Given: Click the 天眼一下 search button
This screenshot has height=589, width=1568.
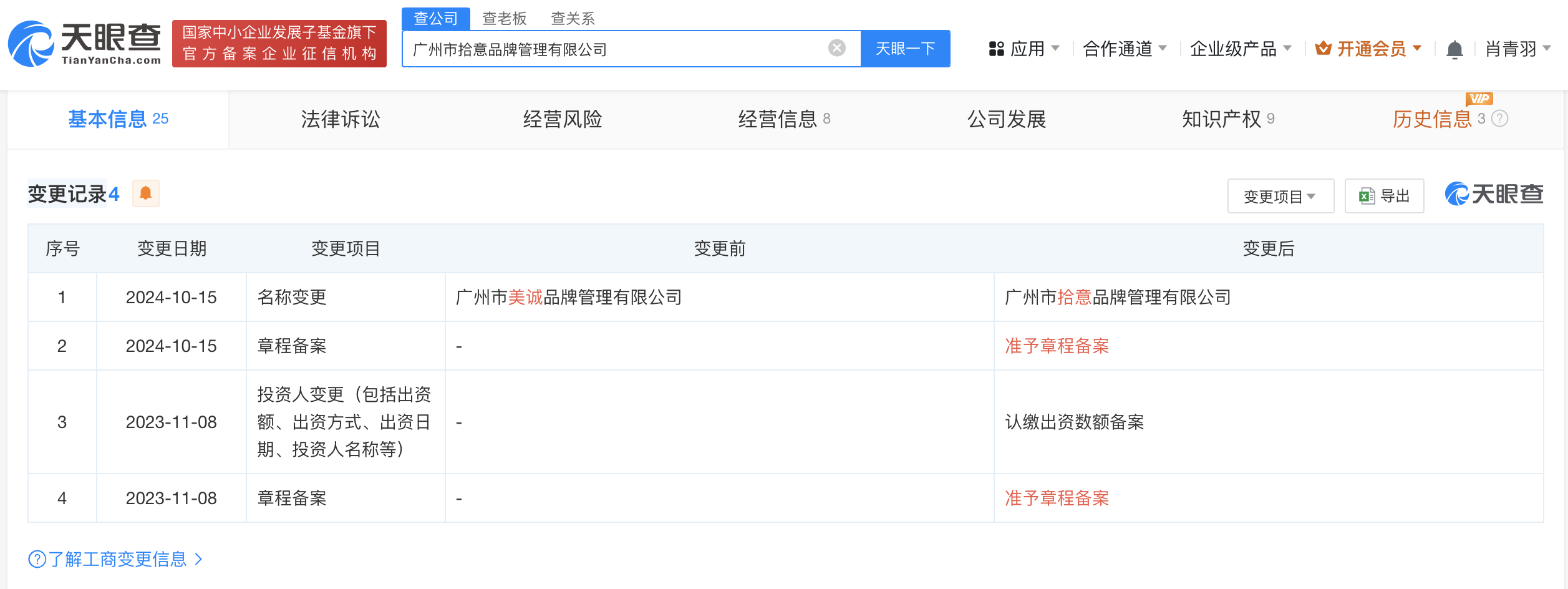Looking at the screenshot, I should tap(905, 49).
